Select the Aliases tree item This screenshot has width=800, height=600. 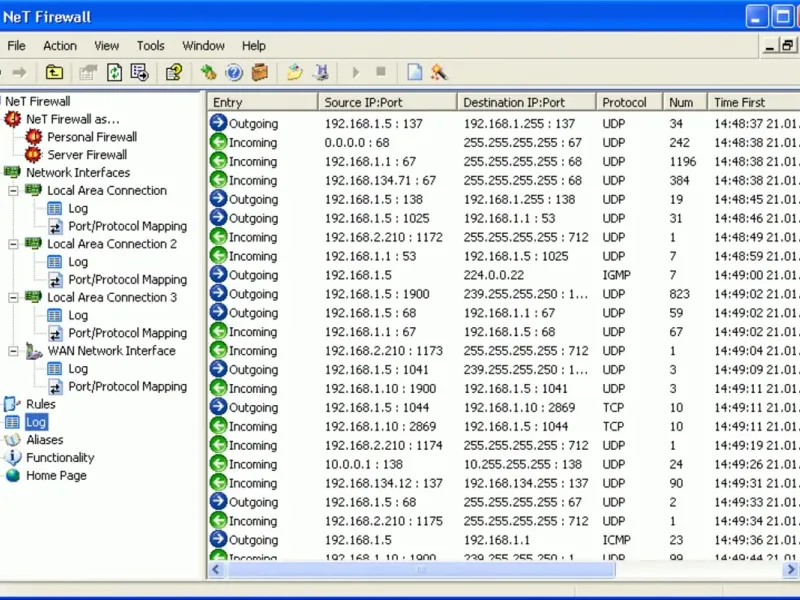(x=45, y=440)
